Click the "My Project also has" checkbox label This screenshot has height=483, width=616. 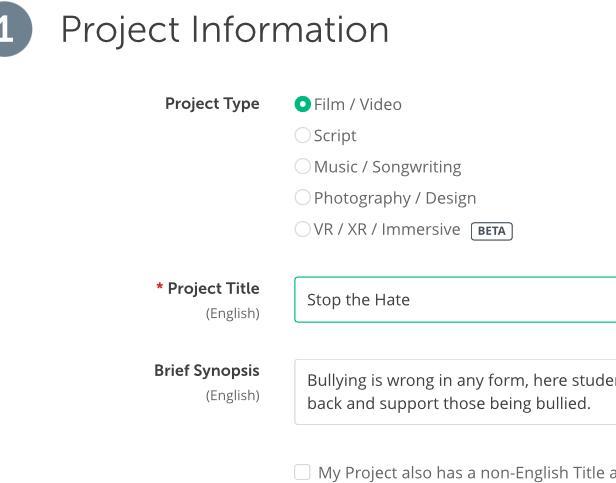tap(466, 473)
